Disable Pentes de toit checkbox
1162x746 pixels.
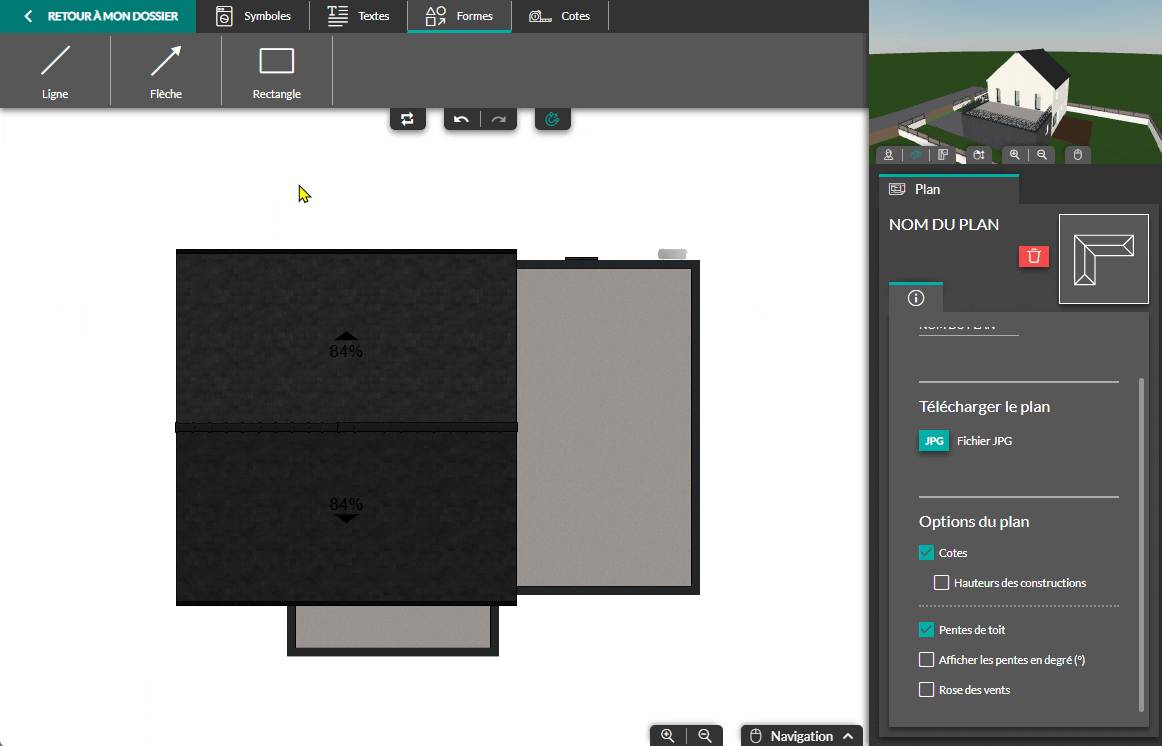pyautogui.click(x=926, y=630)
